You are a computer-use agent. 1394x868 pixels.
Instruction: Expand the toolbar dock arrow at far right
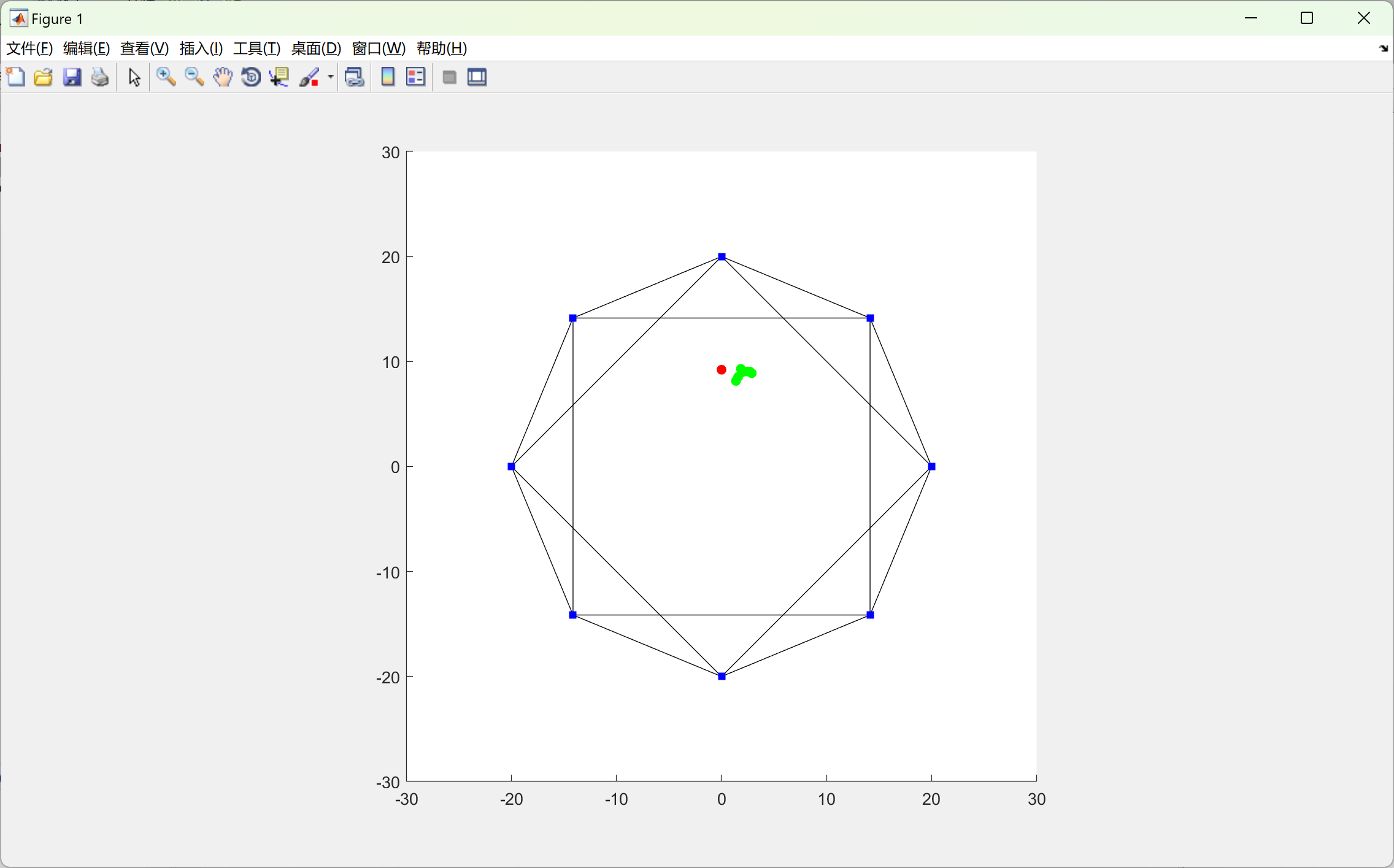[x=1384, y=48]
